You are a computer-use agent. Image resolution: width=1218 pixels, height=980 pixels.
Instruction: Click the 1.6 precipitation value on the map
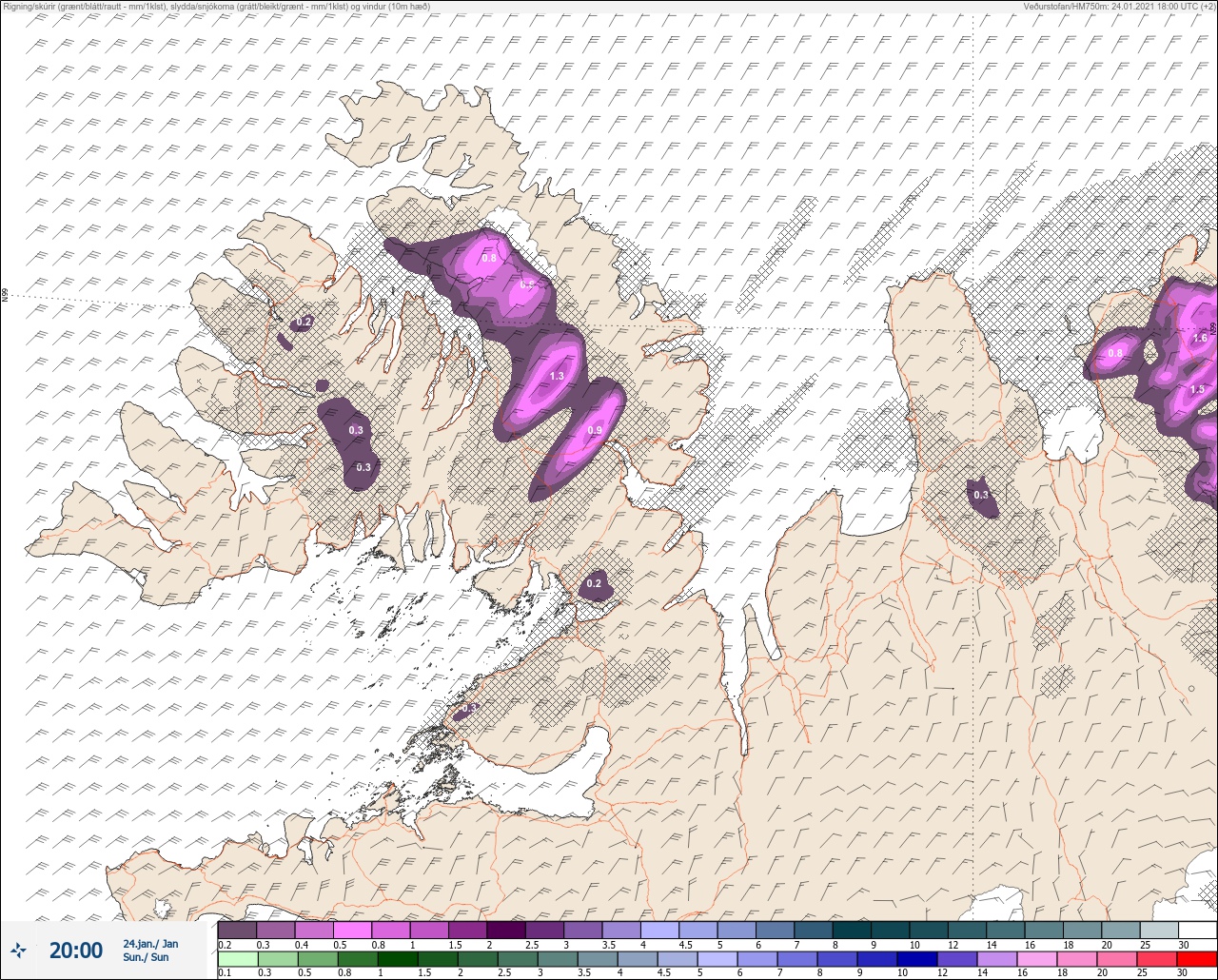pos(1199,338)
